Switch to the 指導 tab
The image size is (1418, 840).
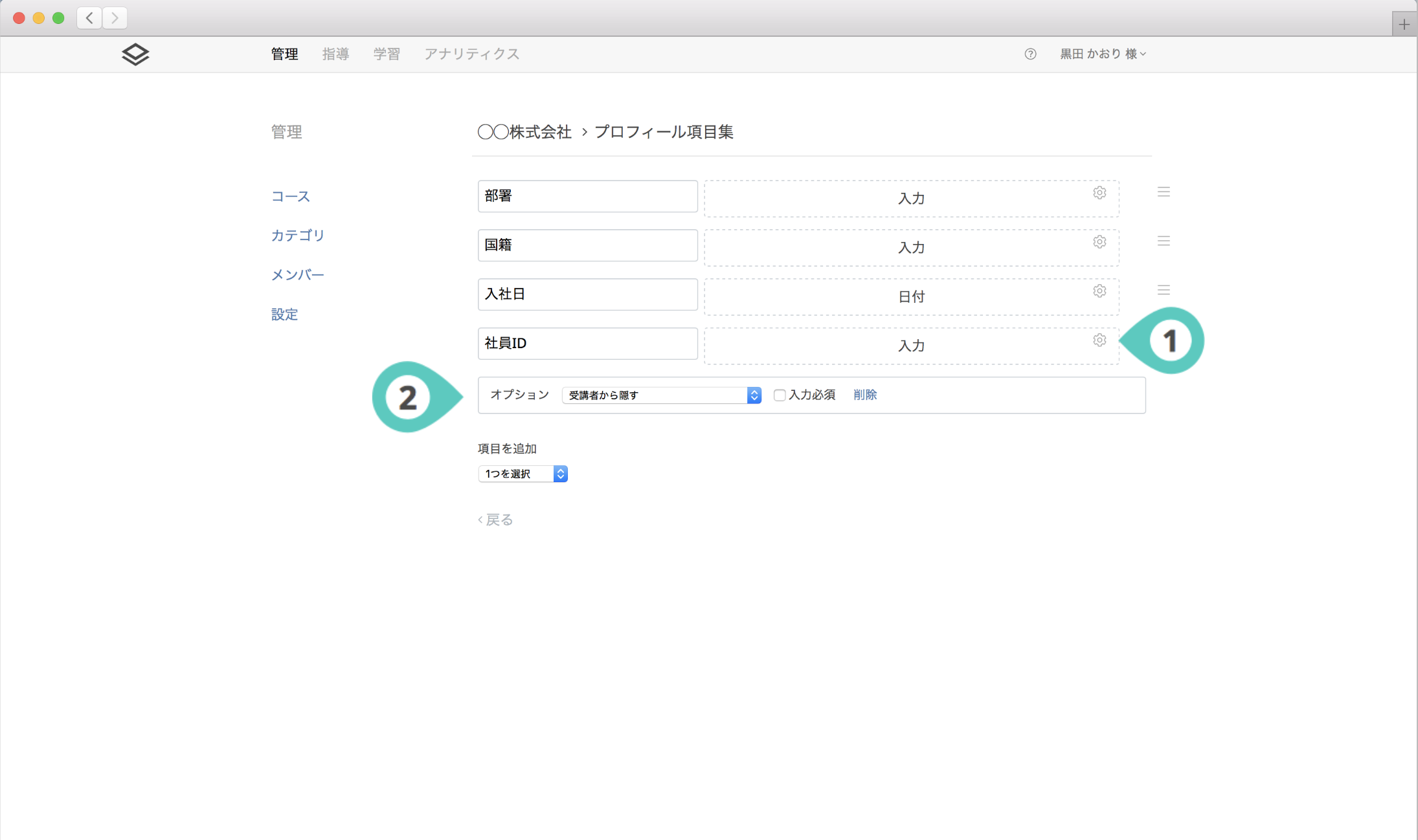click(x=335, y=54)
